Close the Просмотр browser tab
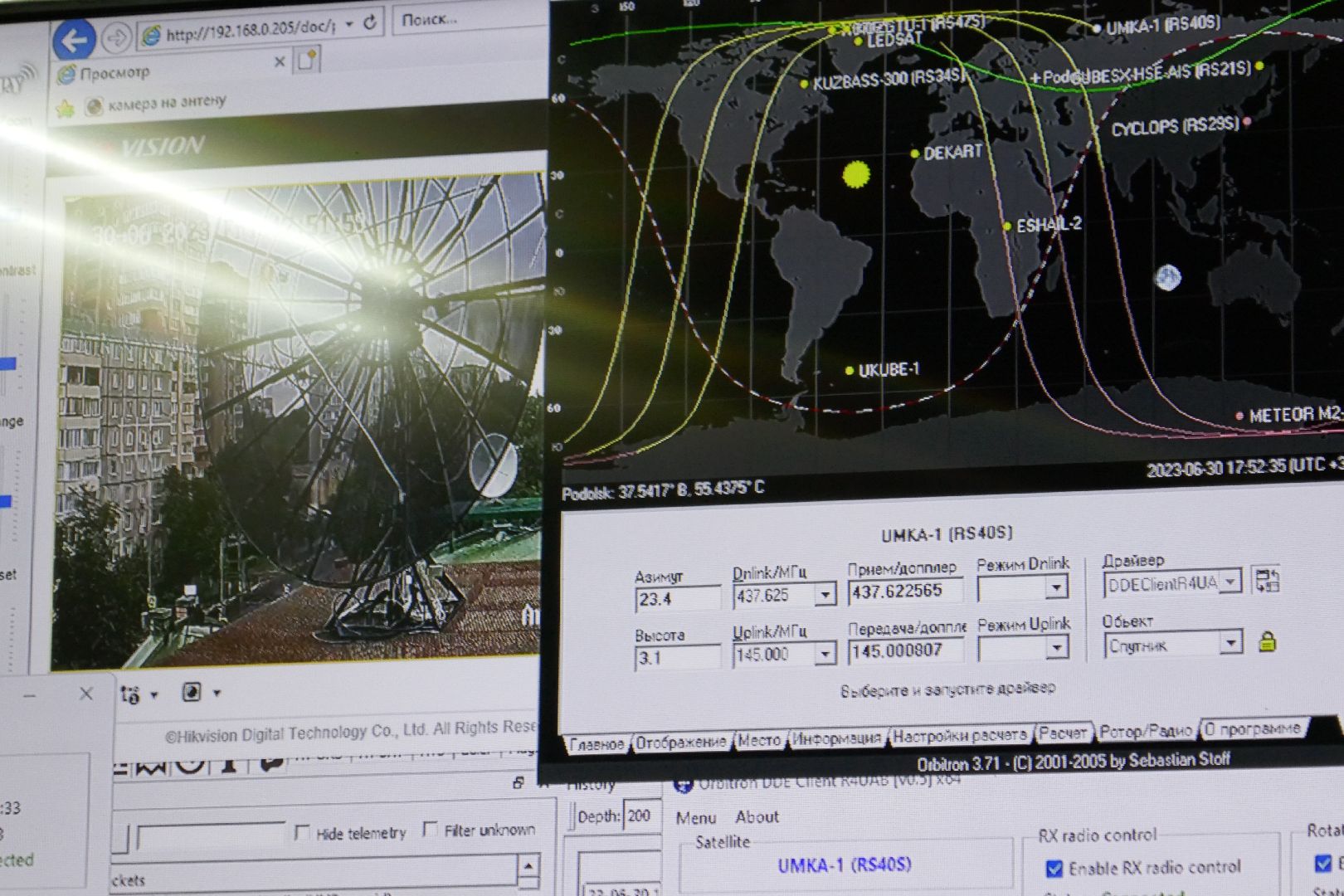The image size is (1344, 896). pyautogui.click(x=280, y=61)
